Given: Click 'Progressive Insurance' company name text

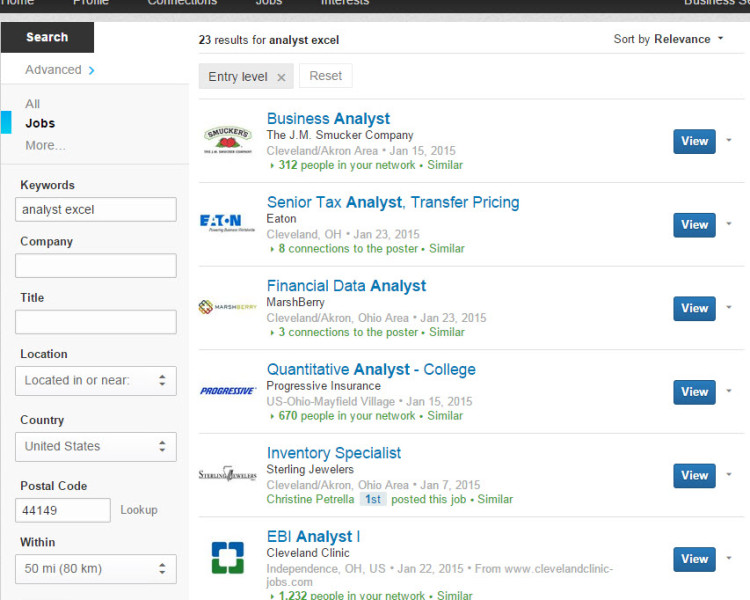Looking at the screenshot, I should pyautogui.click(x=323, y=386).
